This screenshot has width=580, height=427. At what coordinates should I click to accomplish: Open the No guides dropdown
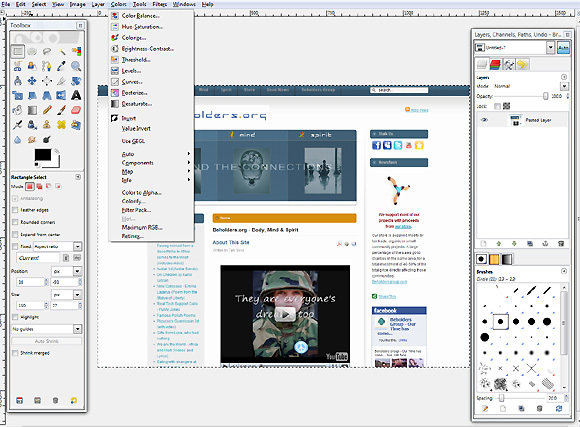point(47,329)
